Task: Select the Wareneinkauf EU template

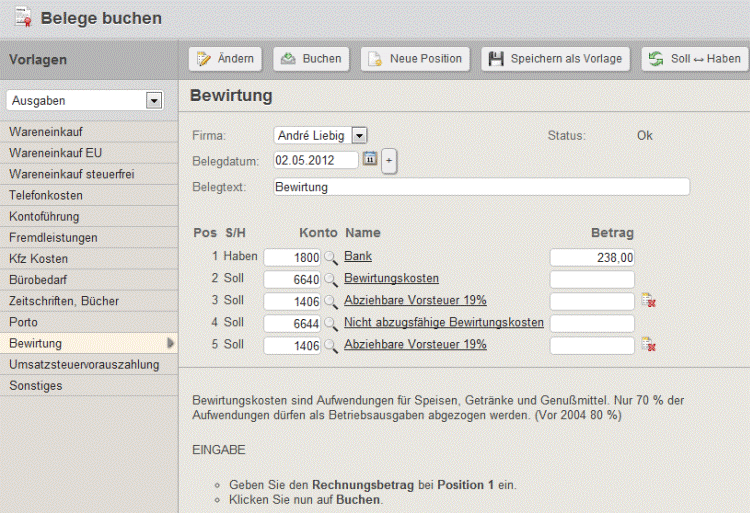Action: coord(89,153)
